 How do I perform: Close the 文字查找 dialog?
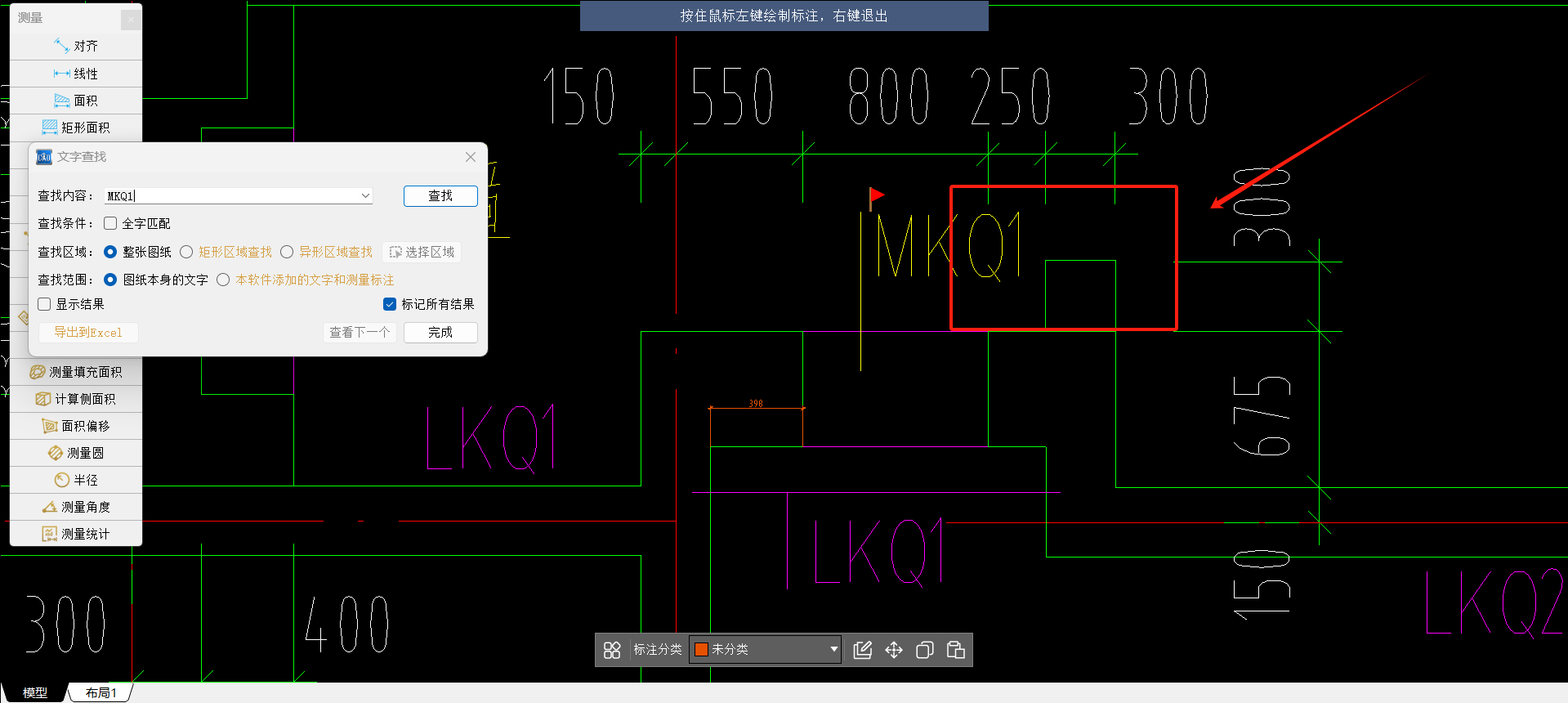tap(471, 157)
